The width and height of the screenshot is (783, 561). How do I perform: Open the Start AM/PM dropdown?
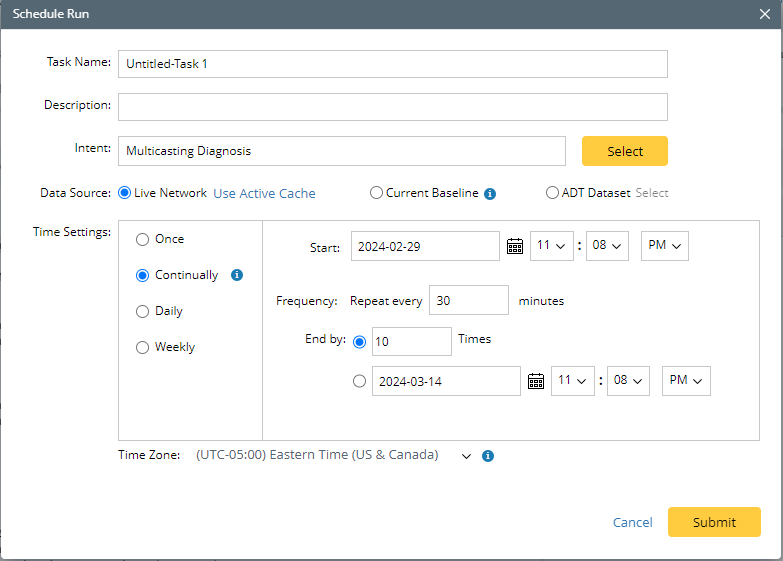coord(664,246)
